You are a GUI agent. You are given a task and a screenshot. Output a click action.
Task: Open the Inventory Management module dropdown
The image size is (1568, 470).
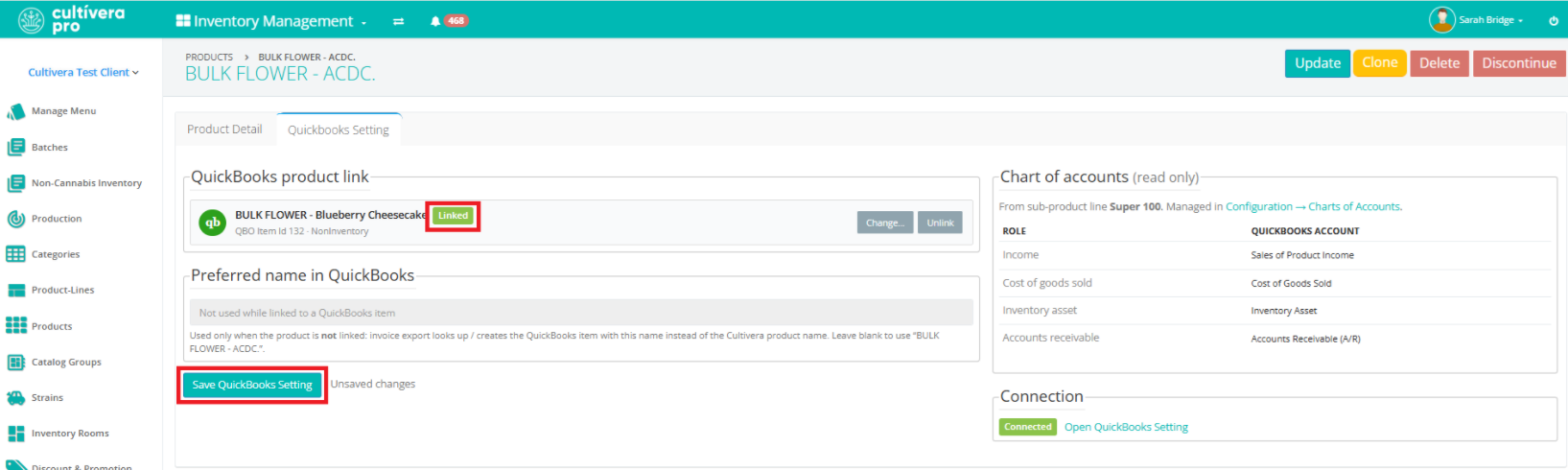(x=271, y=21)
